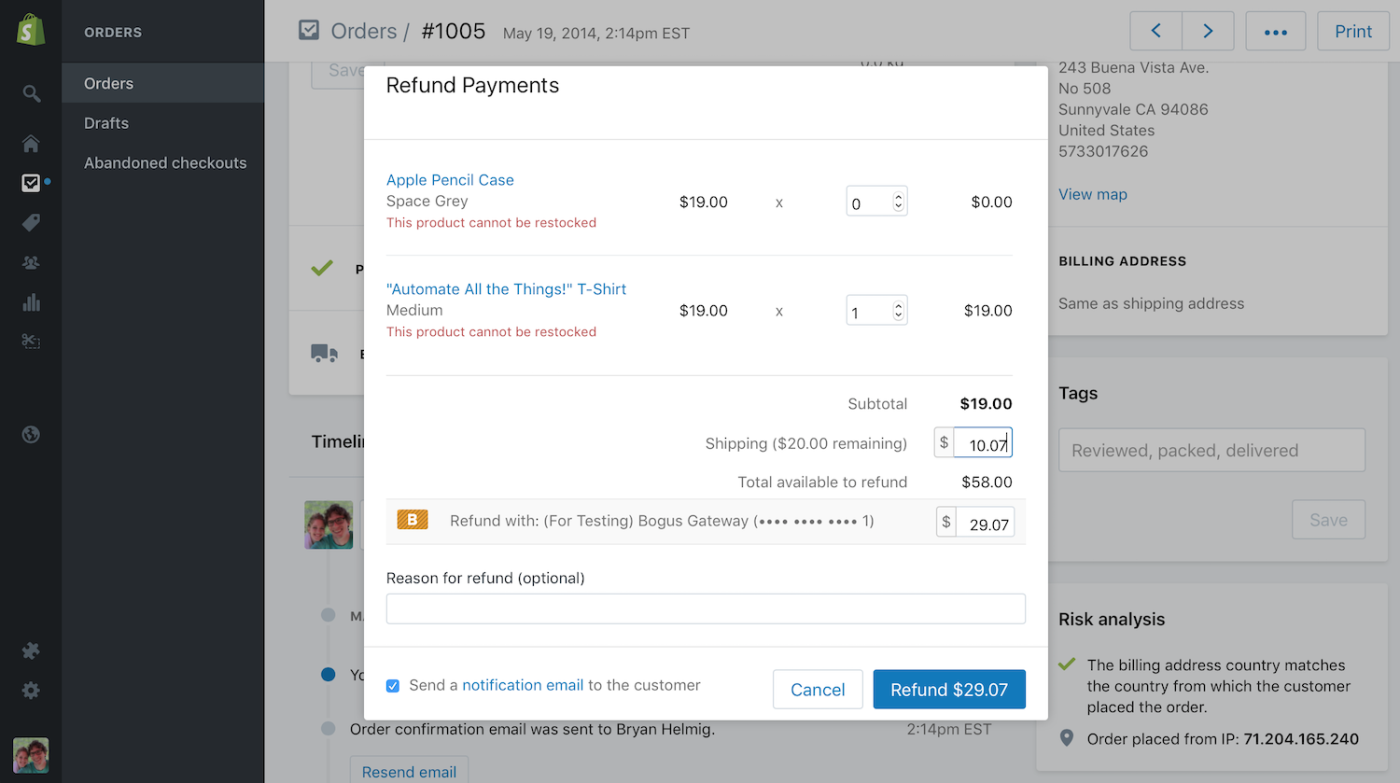
Task: Open the Customers icon in sidebar
Action: 31,263
